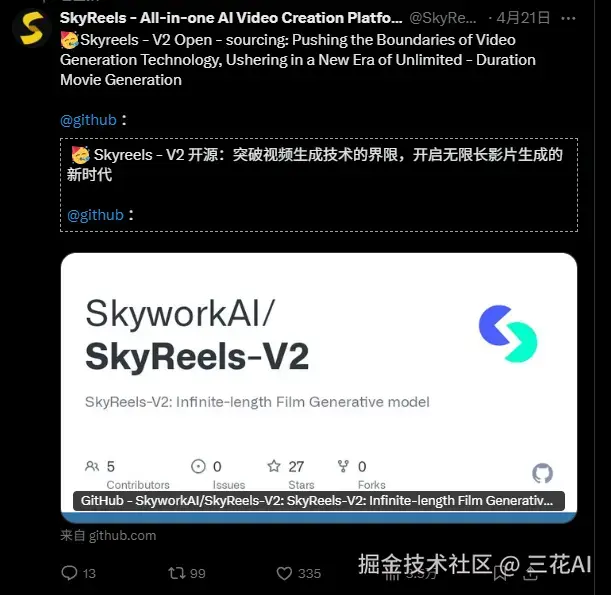Viewport: 611px width, 595px height.
Task: Click the views analytics icon
Action: pos(392,574)
